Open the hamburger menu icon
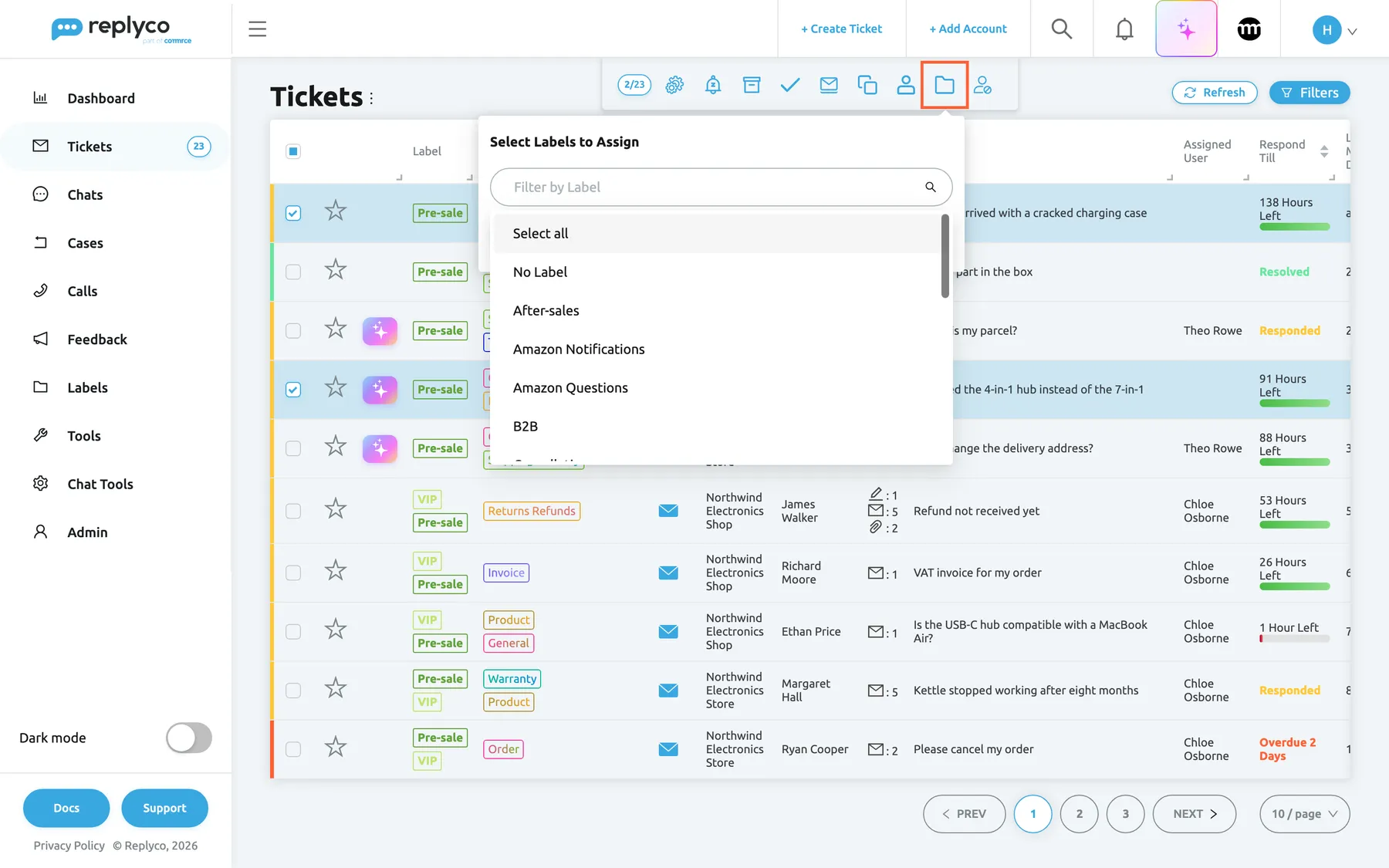Screen dimensions: 1389x868 pos(257,29)
